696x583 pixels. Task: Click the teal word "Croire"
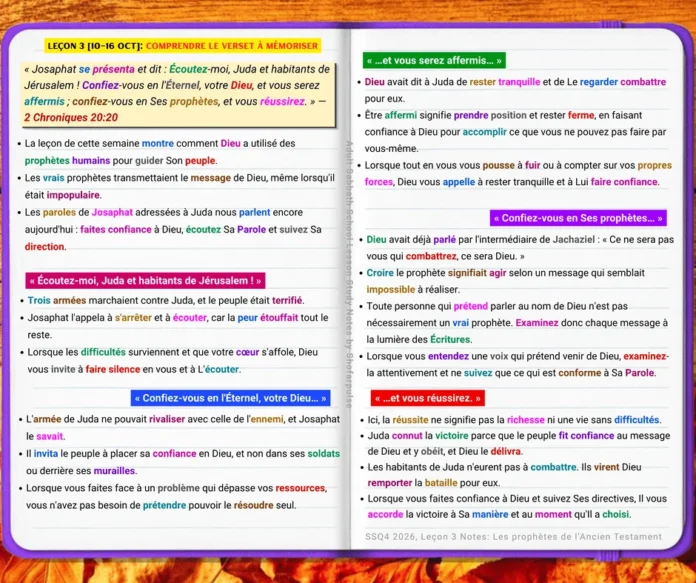(x=380, y=273)
